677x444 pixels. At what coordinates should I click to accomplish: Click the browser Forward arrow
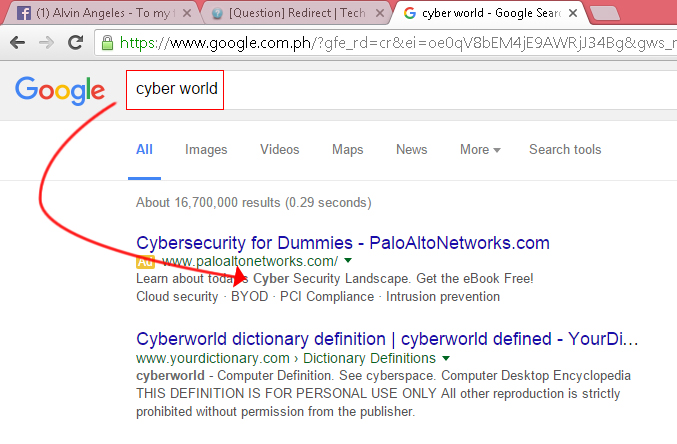46,42
